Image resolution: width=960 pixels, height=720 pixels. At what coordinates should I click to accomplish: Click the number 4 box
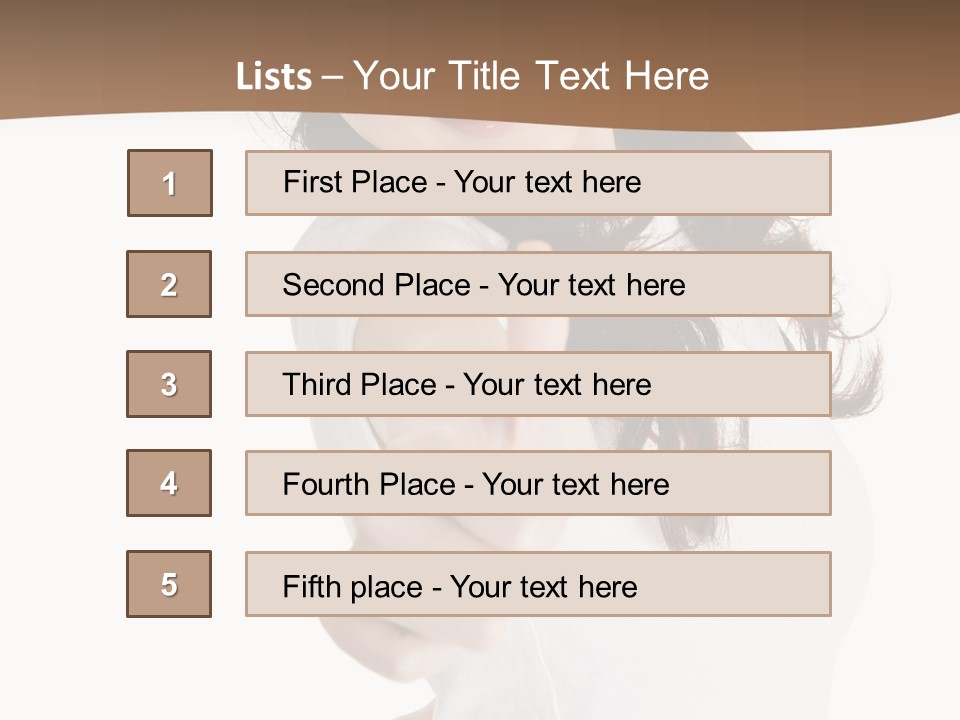[x=169, y=483]
